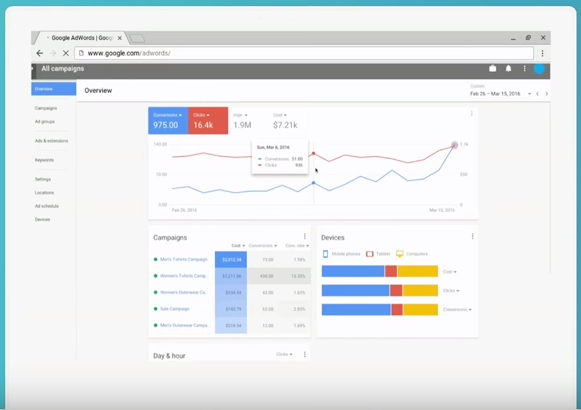Open Day & hour card three-dot menu

click(305, 355)
